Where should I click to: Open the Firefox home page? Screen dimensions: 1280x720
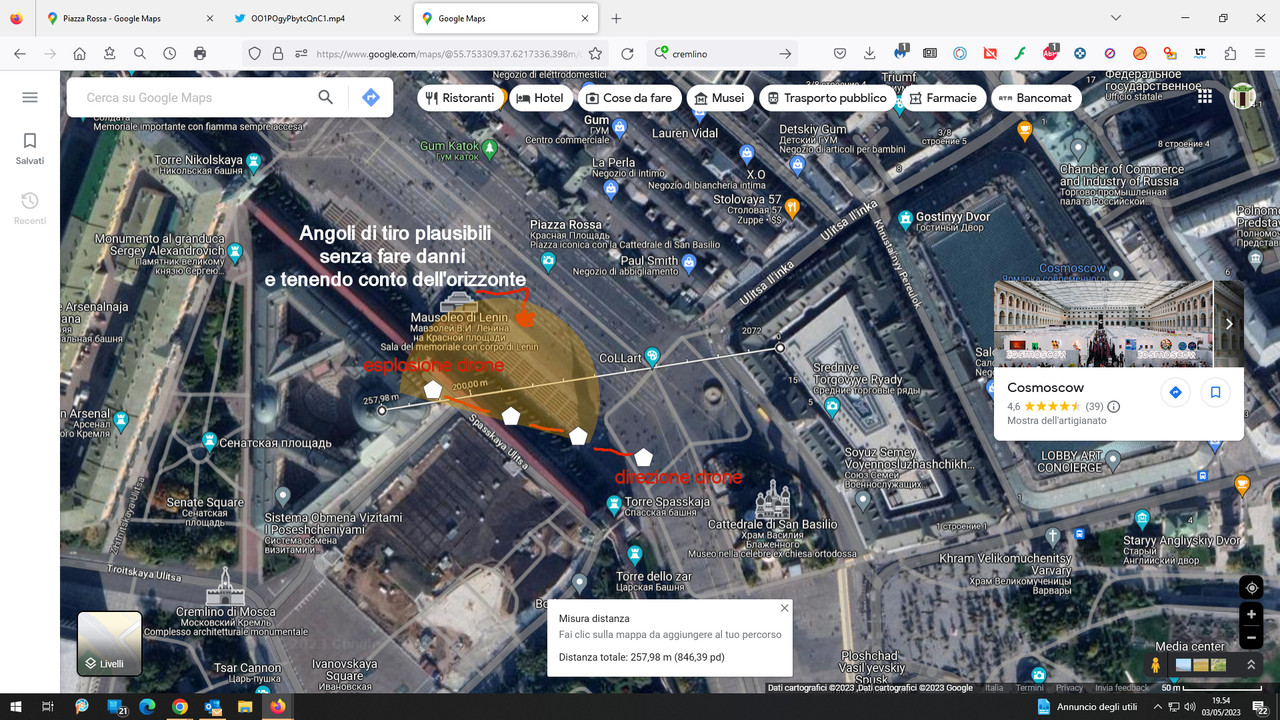[79, 54]
